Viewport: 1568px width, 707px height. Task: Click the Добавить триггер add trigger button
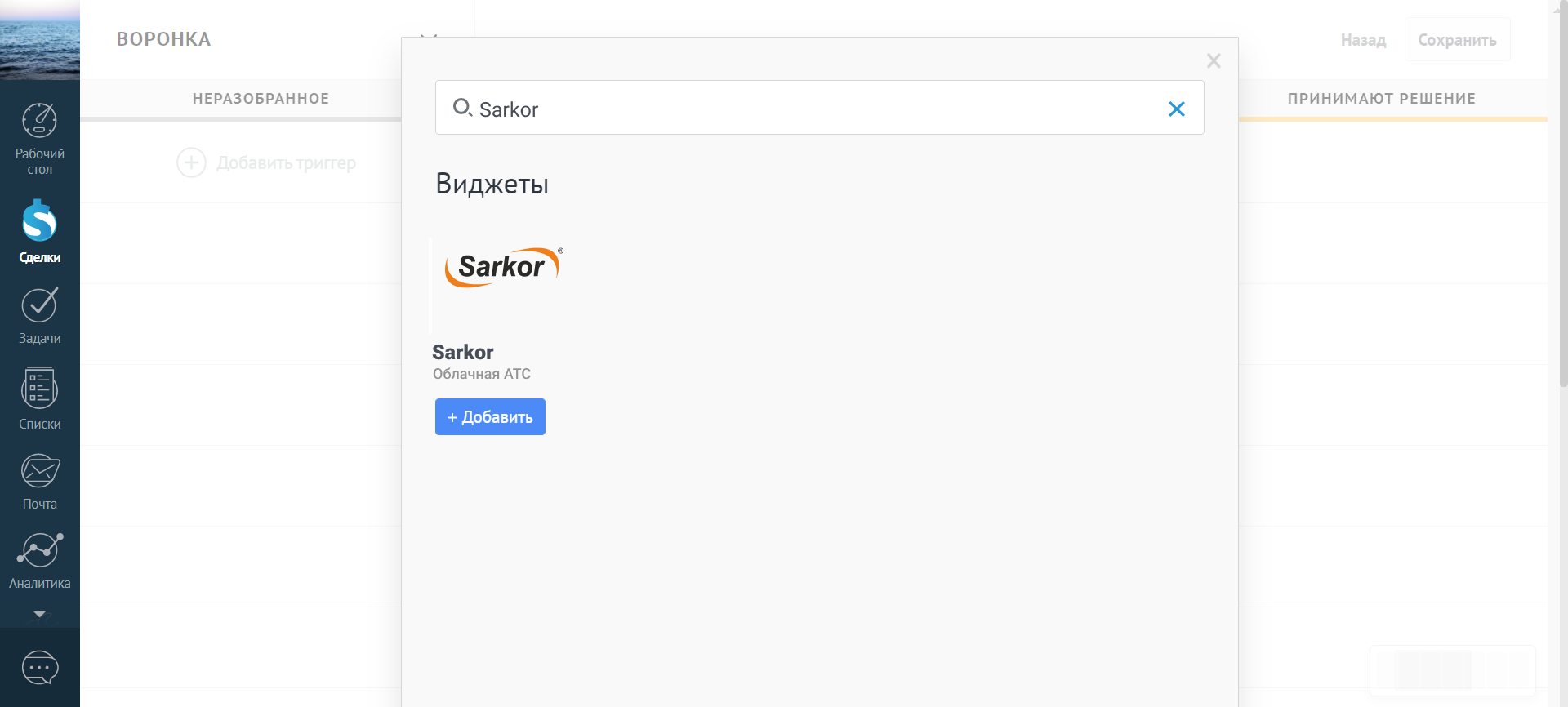point(267,162)
